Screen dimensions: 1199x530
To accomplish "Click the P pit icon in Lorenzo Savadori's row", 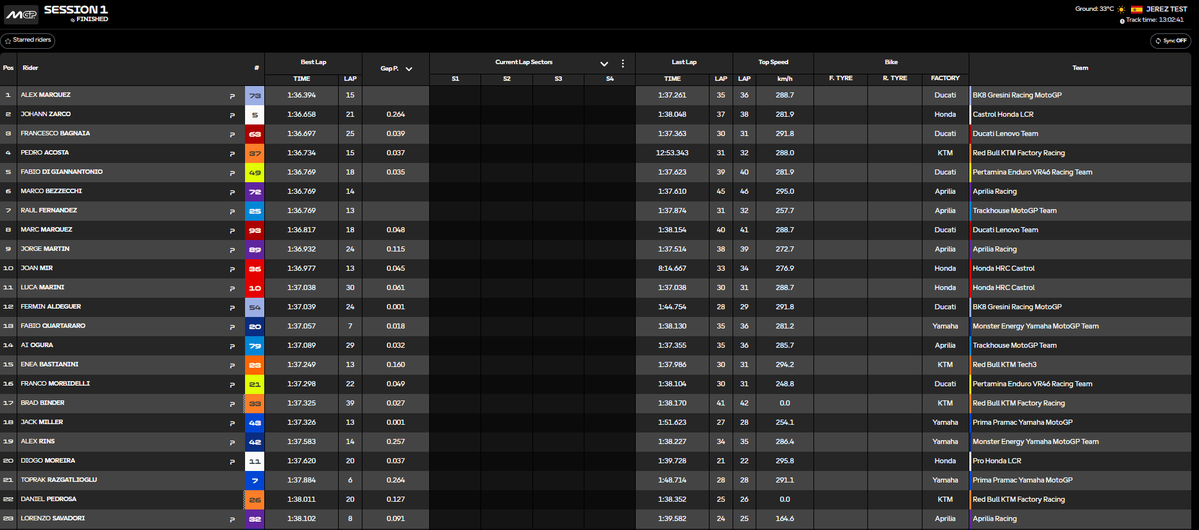I will 232,519.
